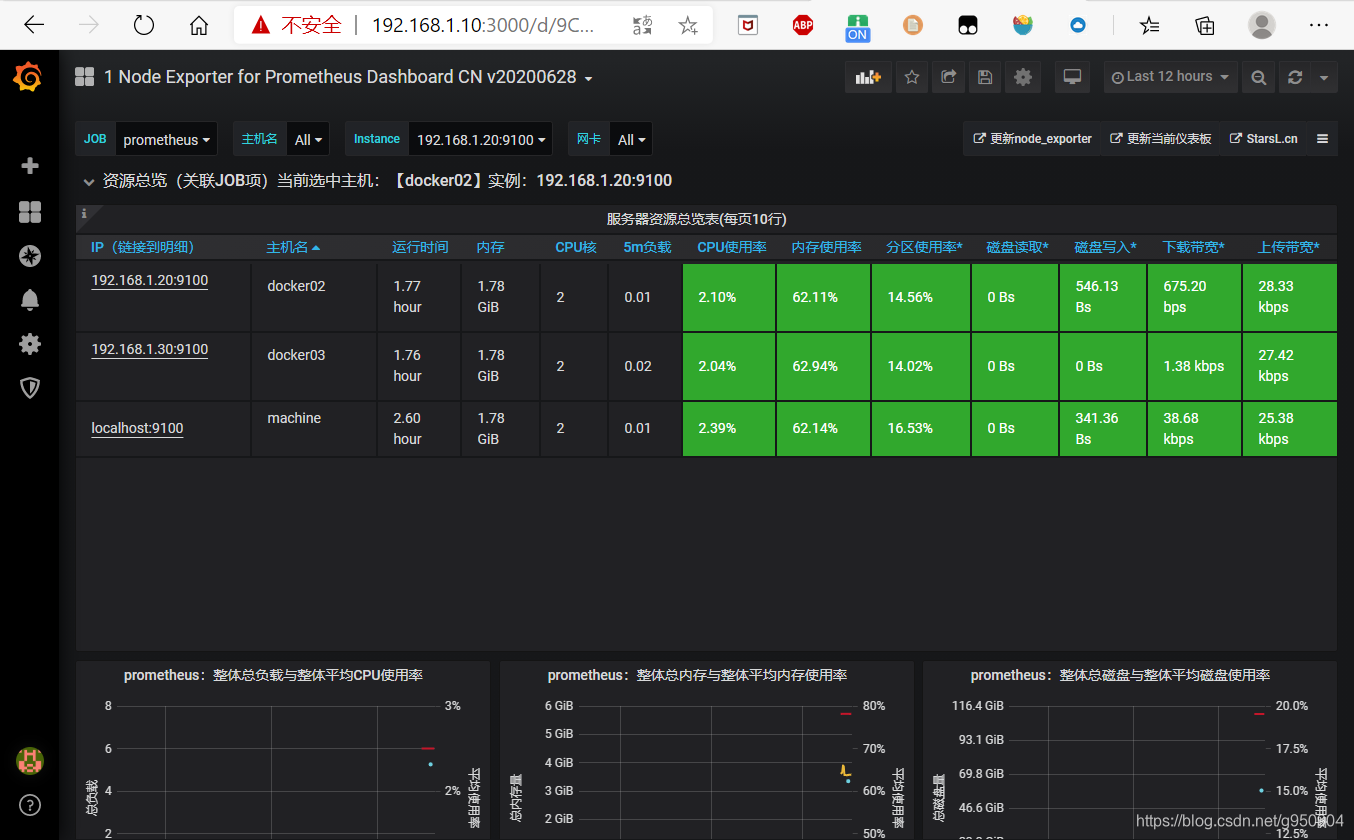
Task: Cycle view mode with monitor icon
Action: (x=1072, y=77)
